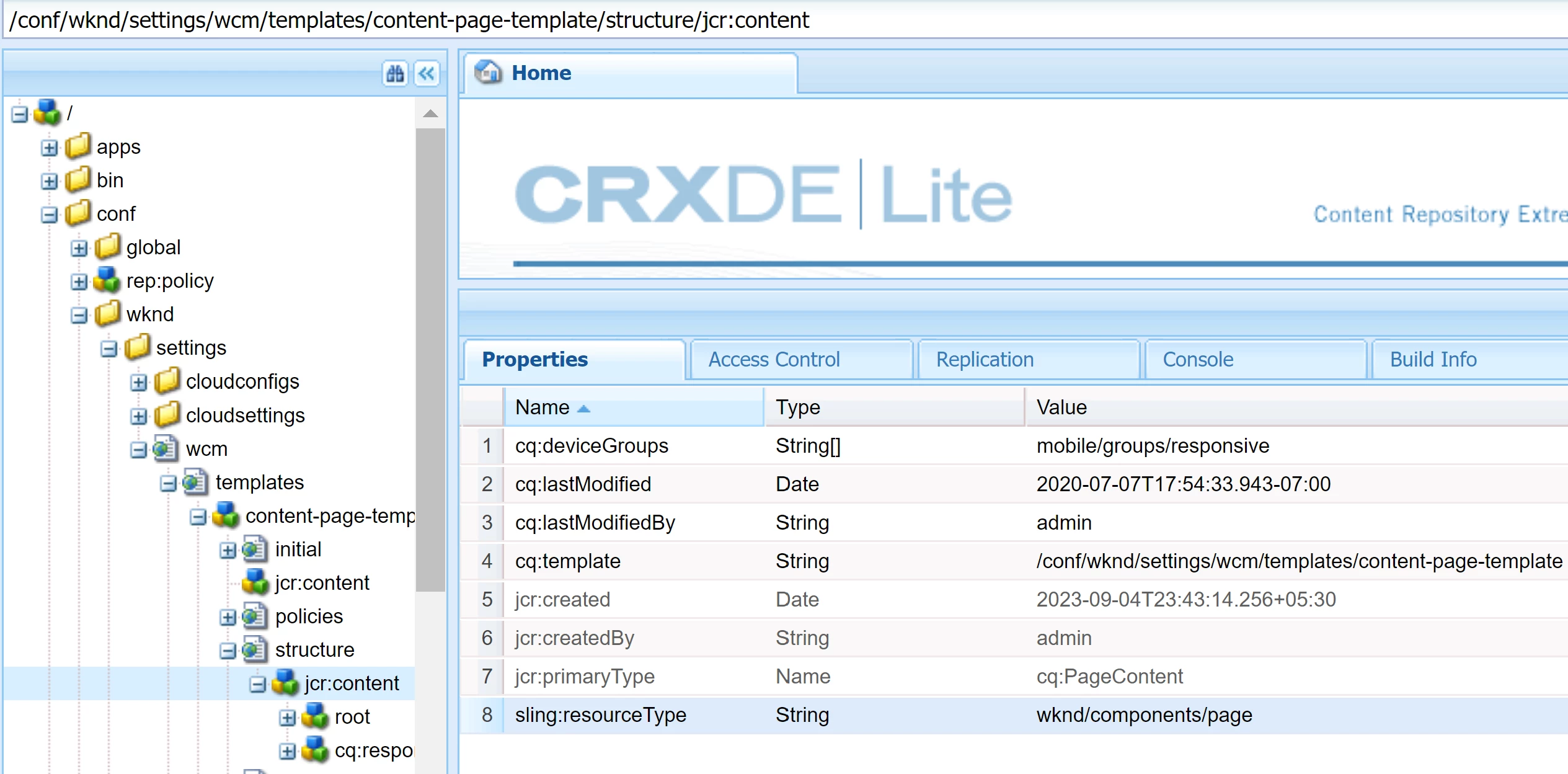Open the Replication tab
Image resolution: width=1568 pixels, height=774 pixels.
point(985,359)
